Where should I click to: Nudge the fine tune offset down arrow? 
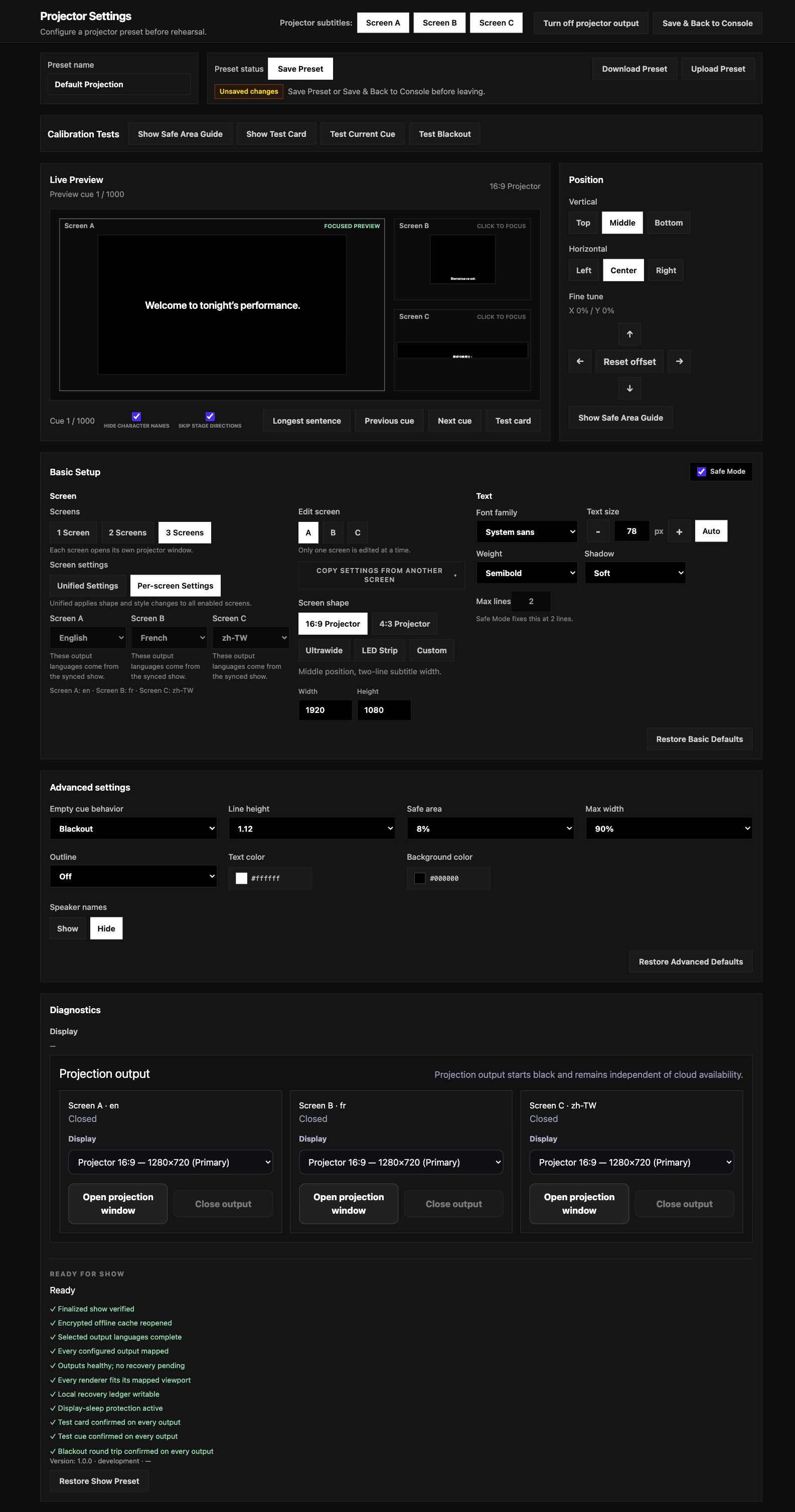[629, 388]
